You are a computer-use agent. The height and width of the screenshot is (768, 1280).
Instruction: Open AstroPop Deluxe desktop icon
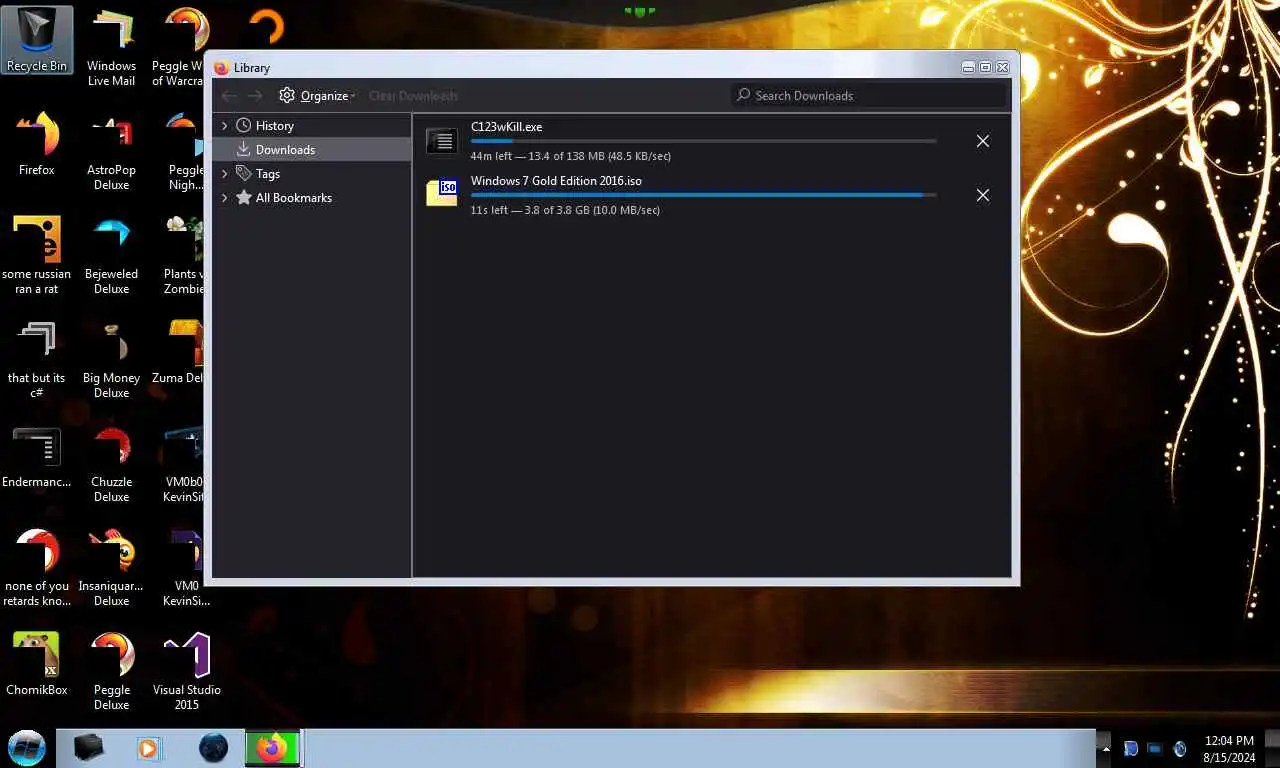point(112,151)
